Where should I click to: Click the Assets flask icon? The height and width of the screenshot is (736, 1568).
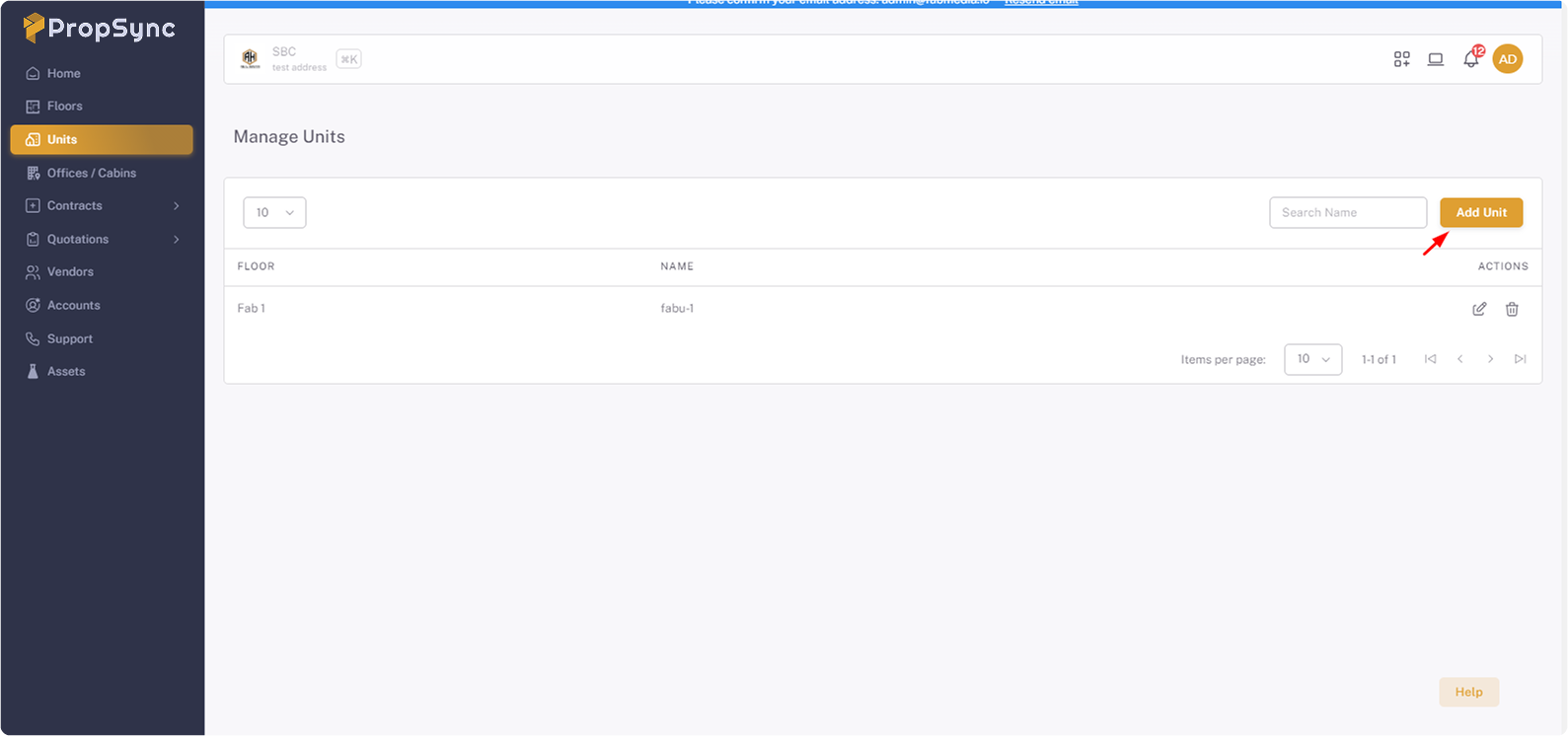coord(33,372)
